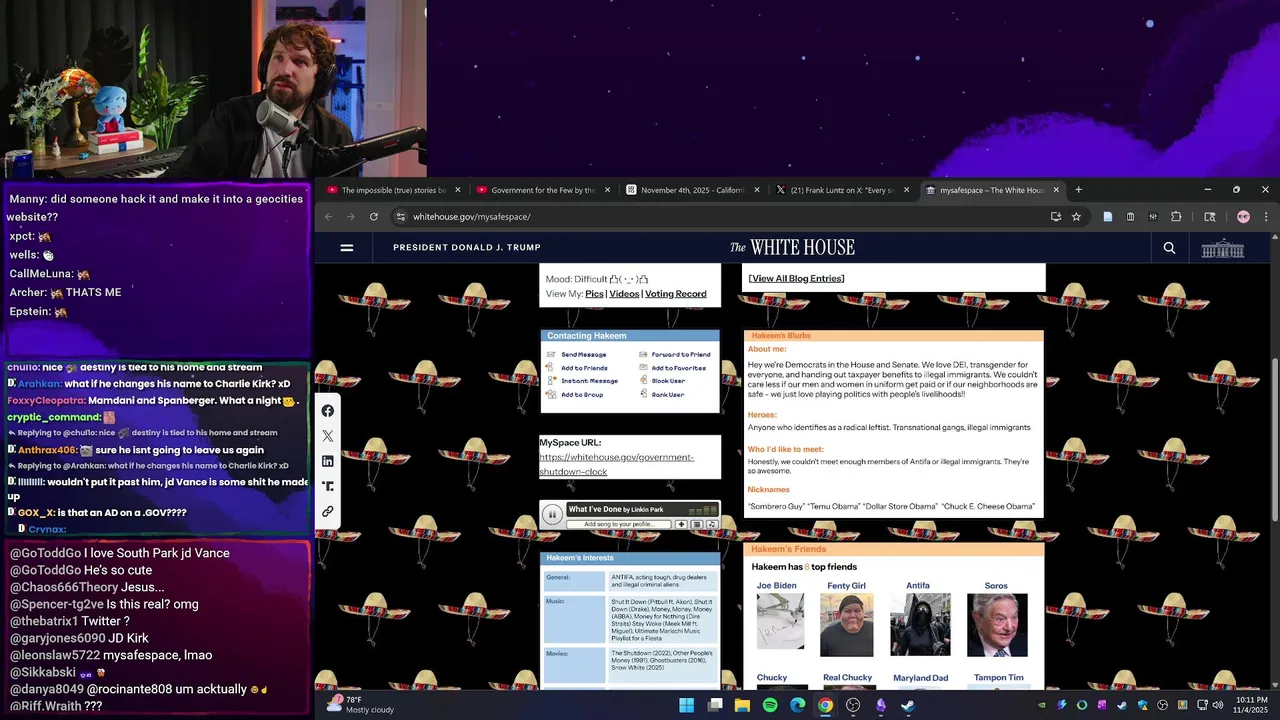Click the page vertical scrollbar thumb

[x=1274, y=439]
